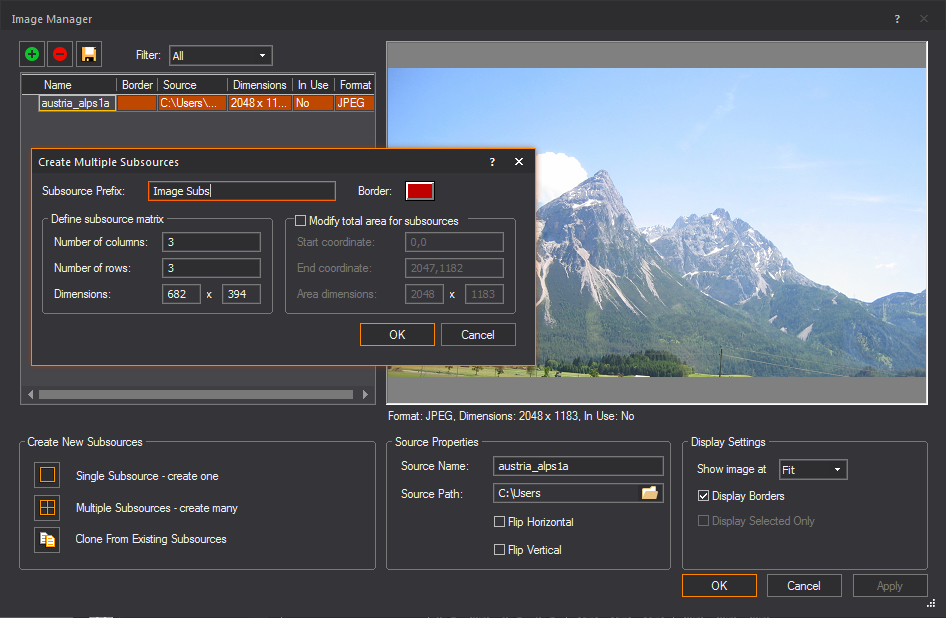Click the red remove image source icon
The width and height of the screenshot is (946, 618).
(x=61, y=54)
